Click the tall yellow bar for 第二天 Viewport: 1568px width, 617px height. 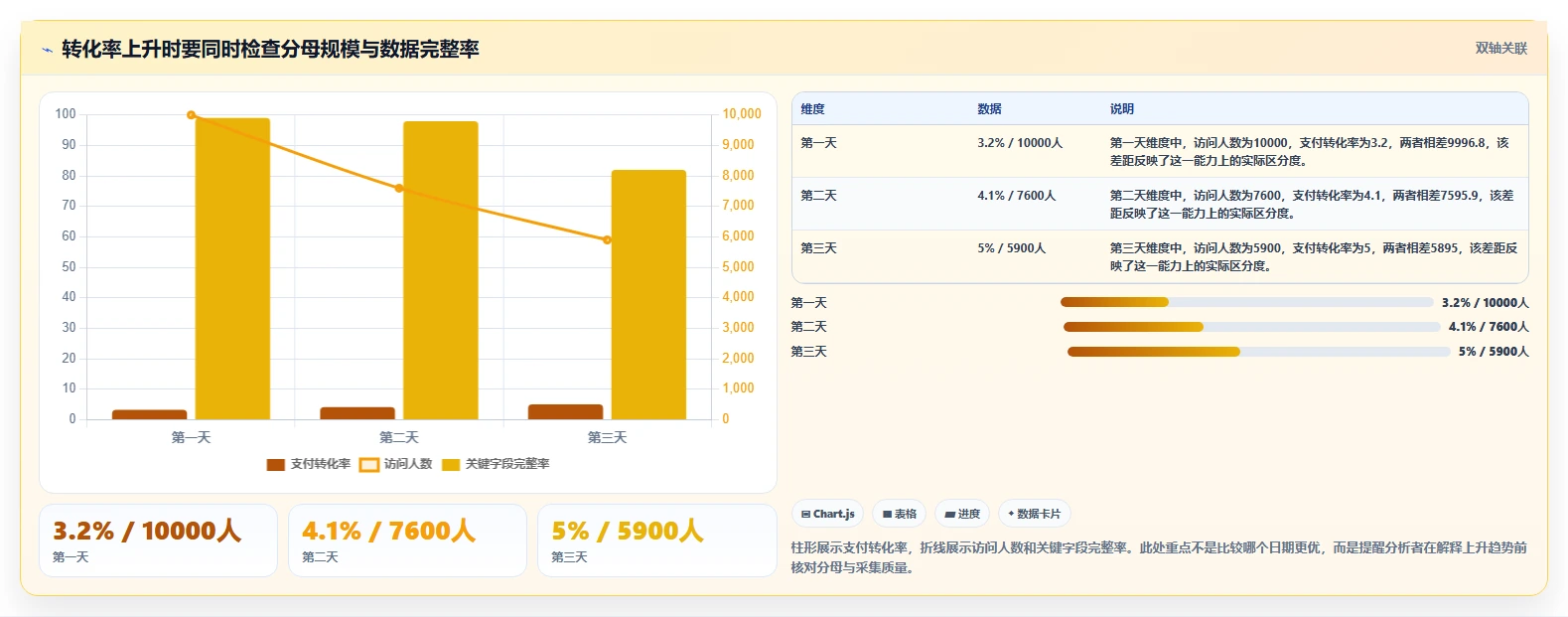click(441, 270)
